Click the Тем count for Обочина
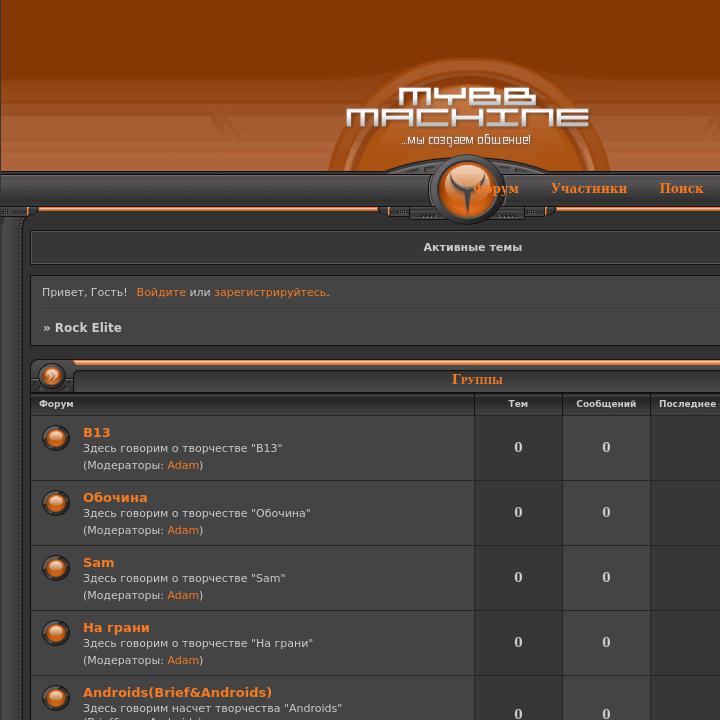The height and width of the screenshot is (720, 720). point(518,512)
